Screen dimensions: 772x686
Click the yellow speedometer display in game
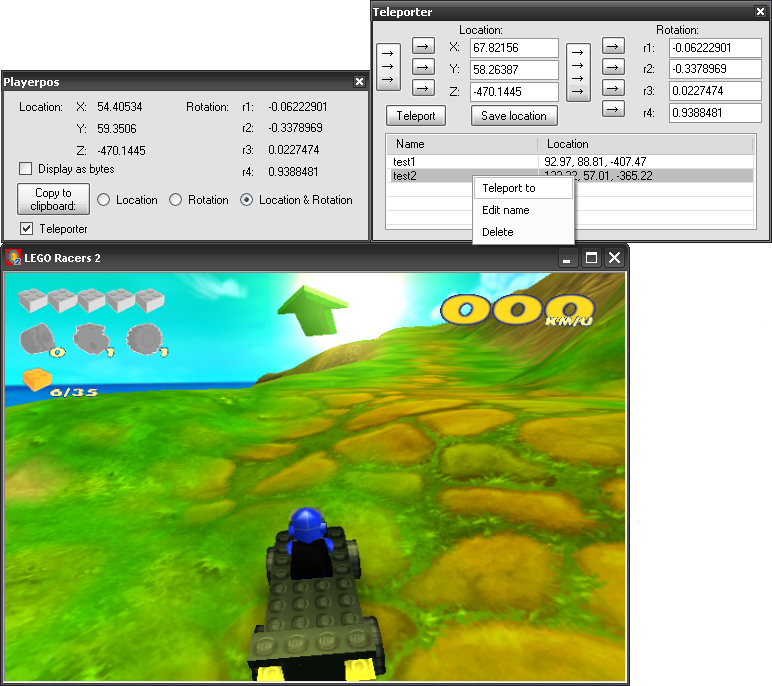point(517,310)
